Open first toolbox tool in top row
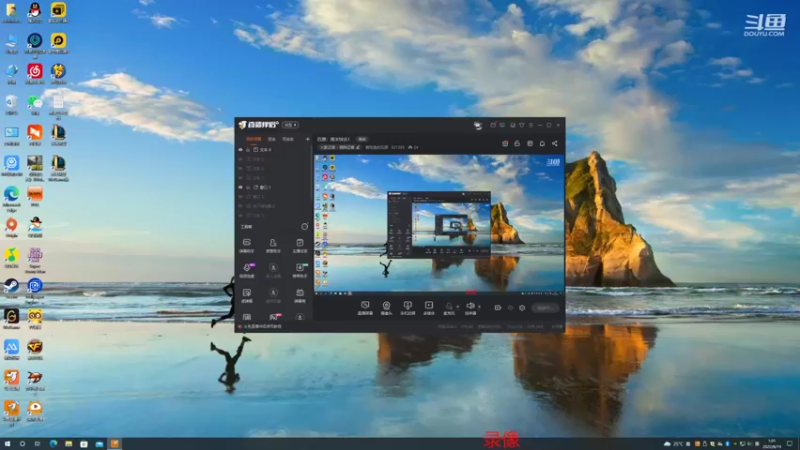Viewport: 800px width, 450px height. click(x=246, y=245)
